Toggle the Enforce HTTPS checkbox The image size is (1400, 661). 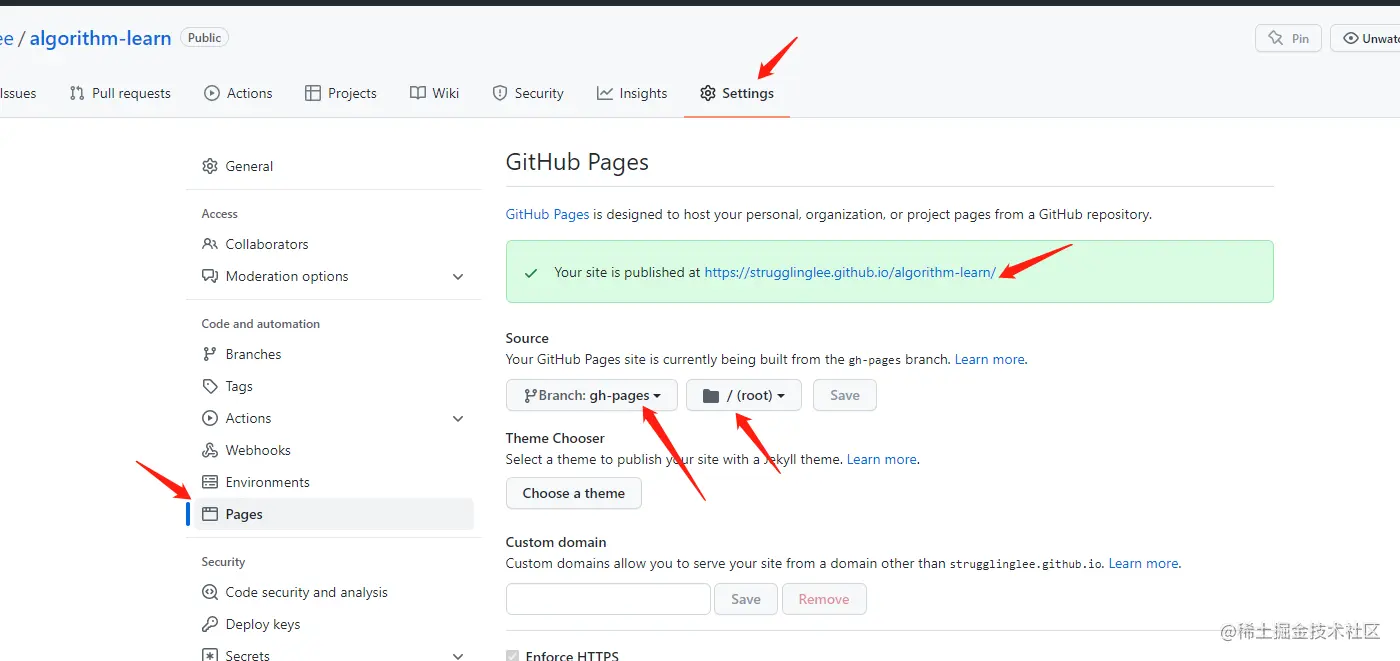click(x=513, y=656)
